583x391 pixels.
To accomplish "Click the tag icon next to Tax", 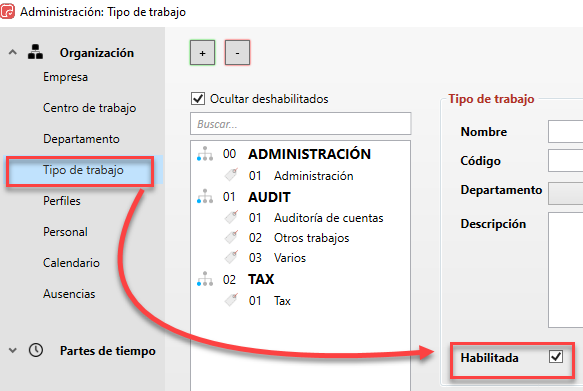I will pos(231,300).
